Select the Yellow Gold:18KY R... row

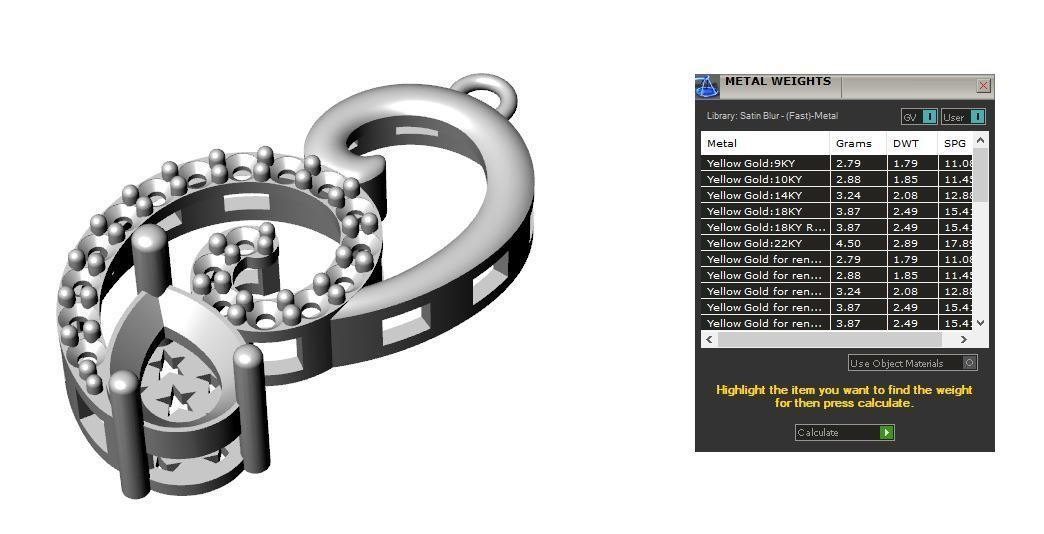pyautogui.click(x=837, y=227)
